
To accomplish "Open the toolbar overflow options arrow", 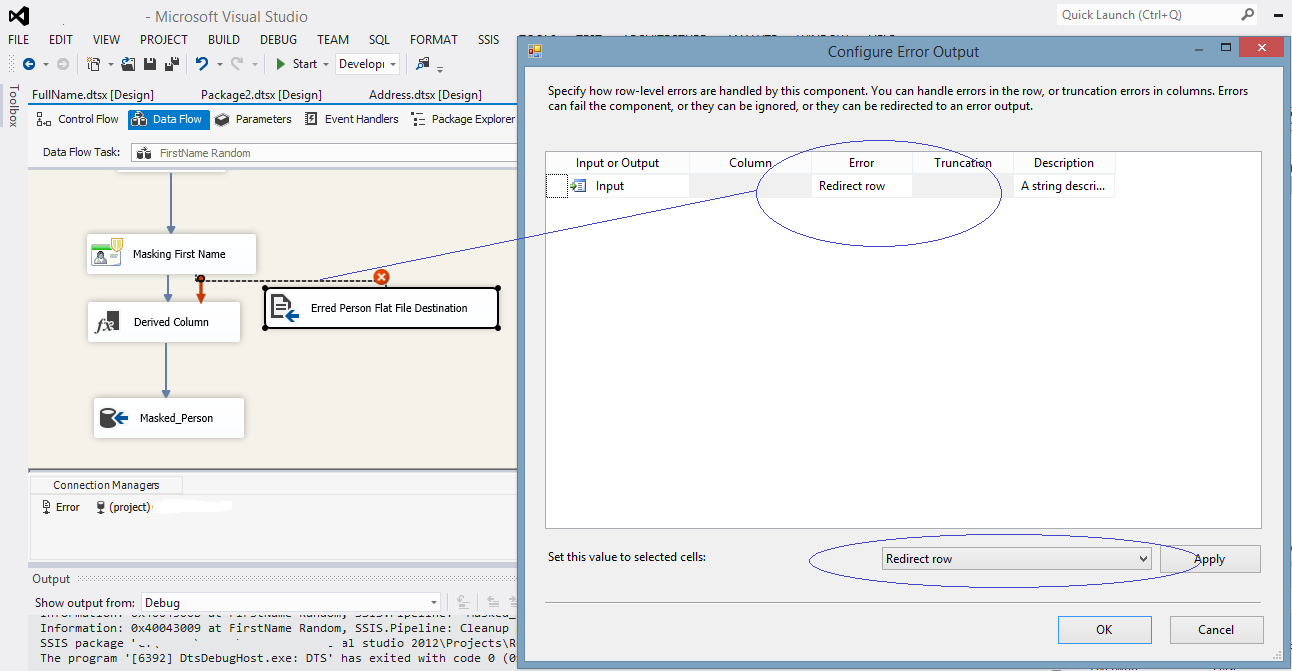I will (x=440, y=69).
